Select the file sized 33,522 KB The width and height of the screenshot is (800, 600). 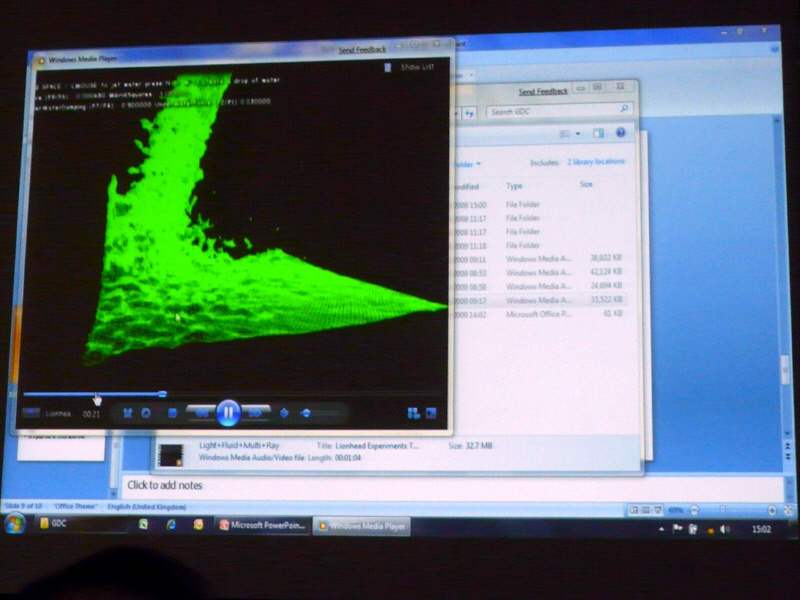538,300
